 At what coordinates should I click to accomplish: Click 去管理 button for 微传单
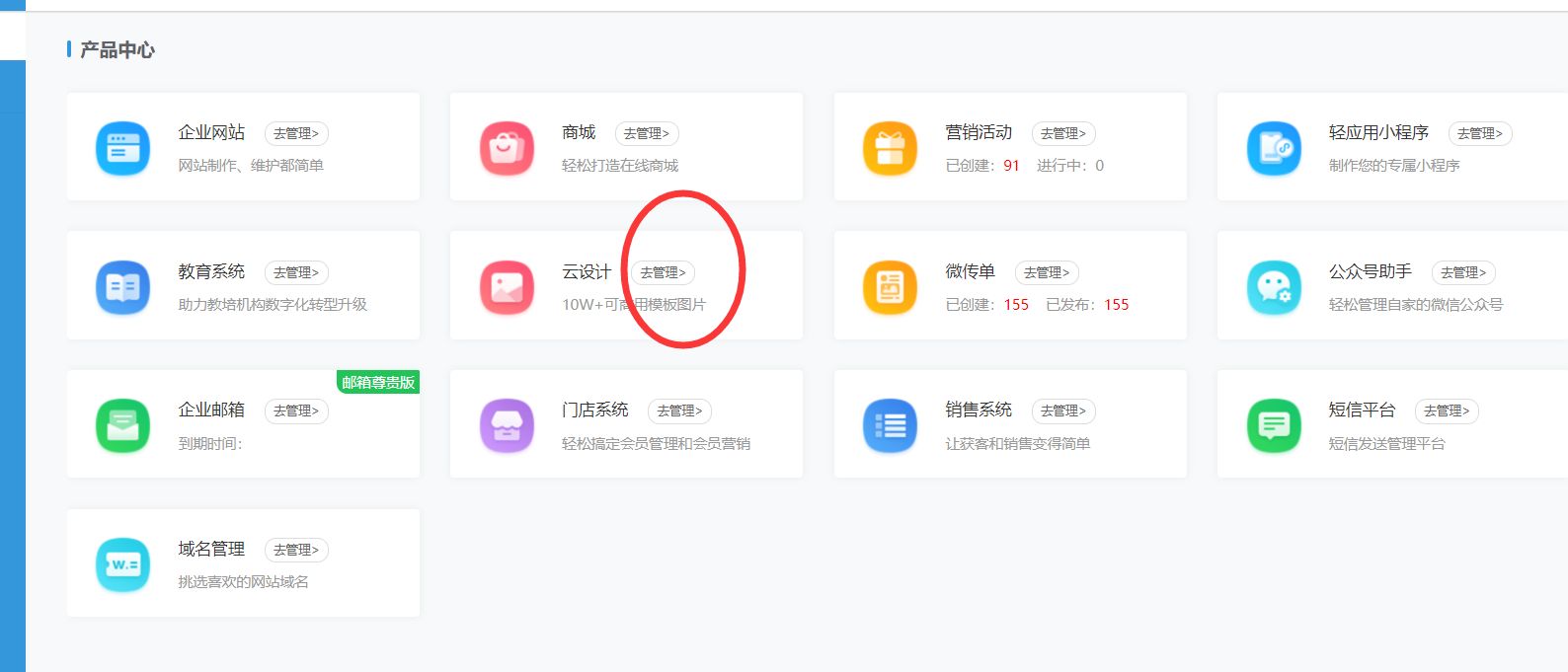[x=1047, y=272]
